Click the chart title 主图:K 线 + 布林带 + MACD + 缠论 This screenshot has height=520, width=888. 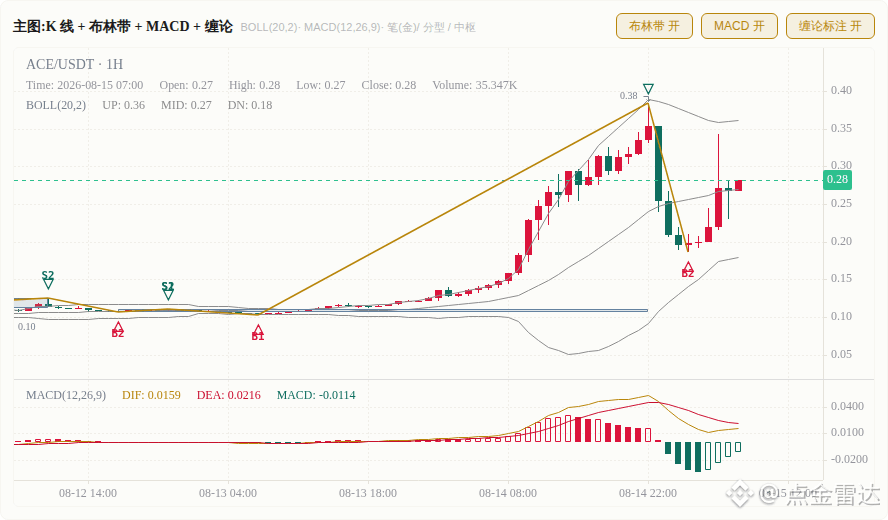[x=123, y=27]
